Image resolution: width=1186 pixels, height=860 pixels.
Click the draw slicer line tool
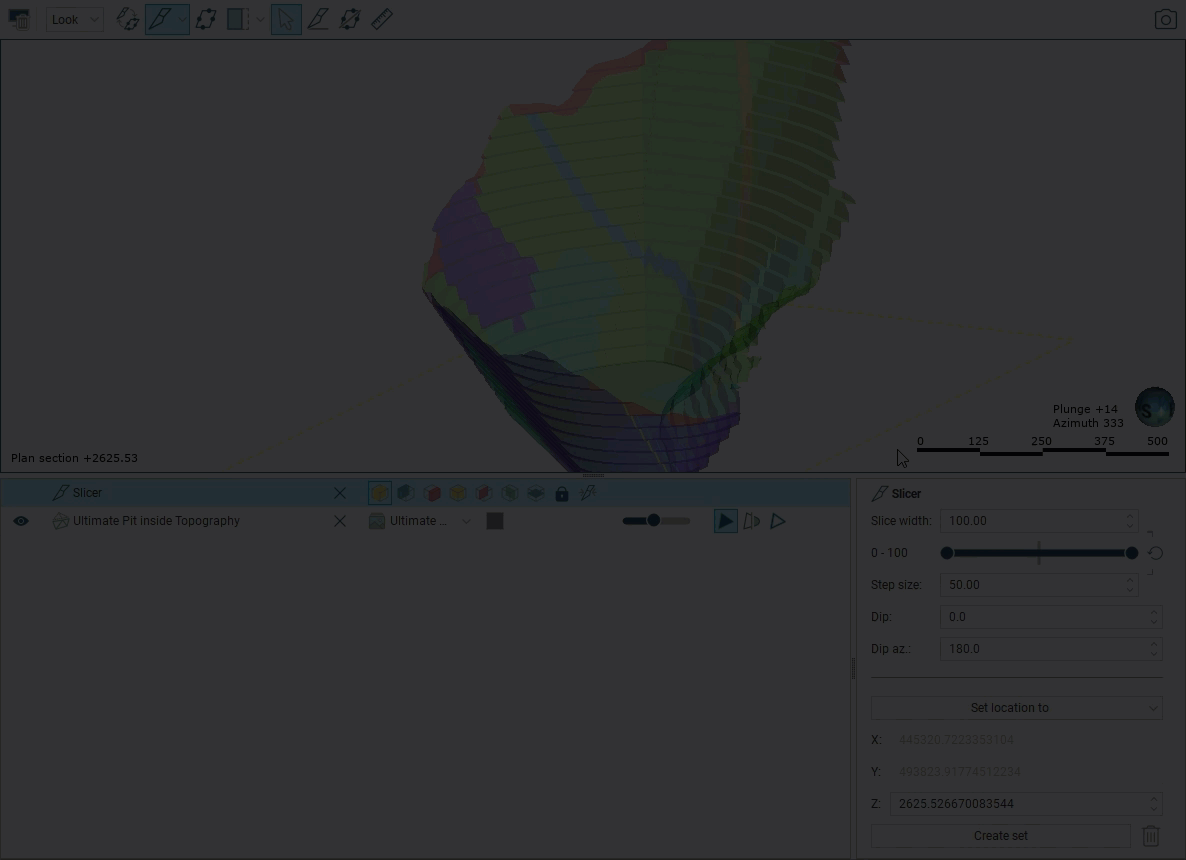318,19
